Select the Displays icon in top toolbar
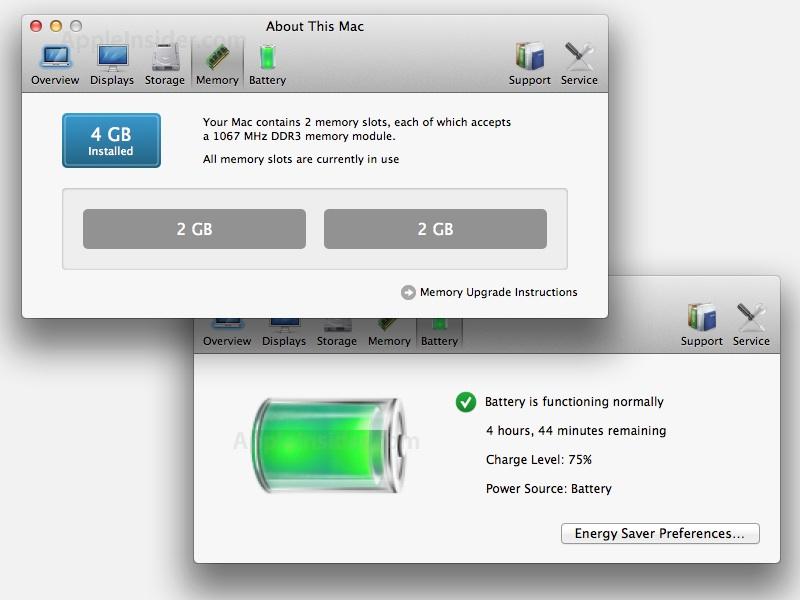800x600 pixels. click(x=112, y=65)
